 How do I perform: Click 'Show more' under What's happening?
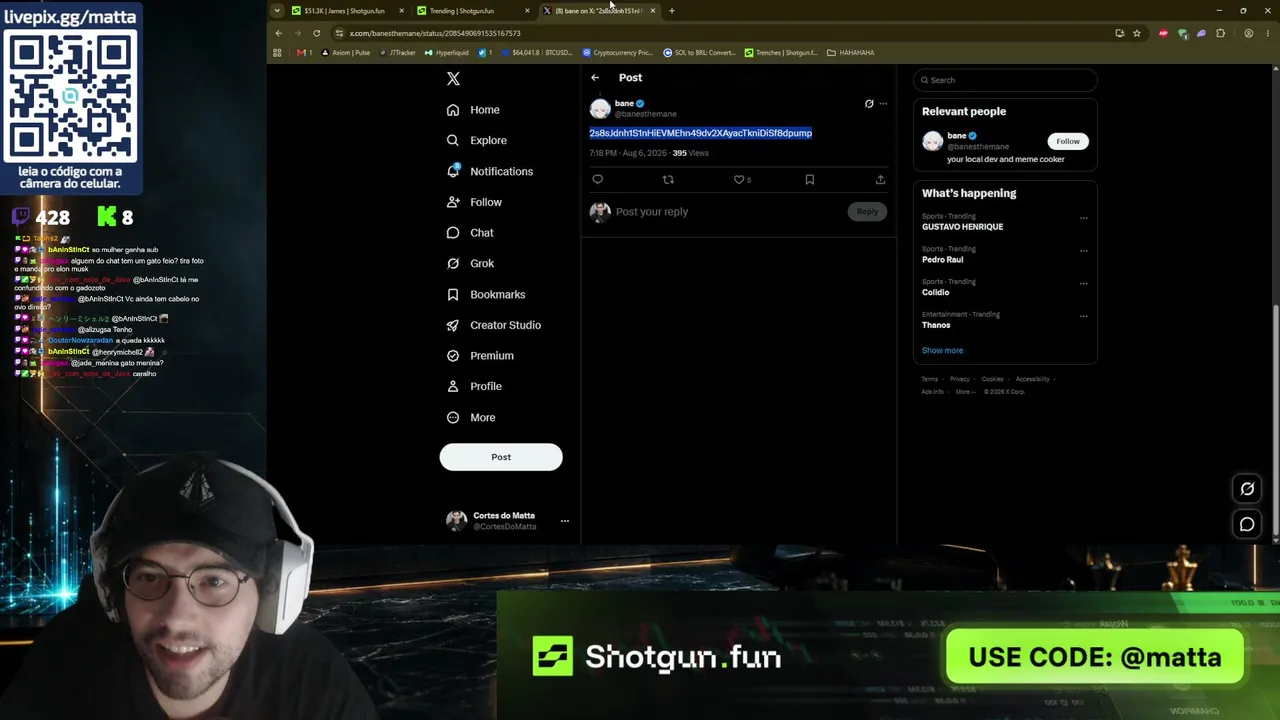[x=942, y=351]
